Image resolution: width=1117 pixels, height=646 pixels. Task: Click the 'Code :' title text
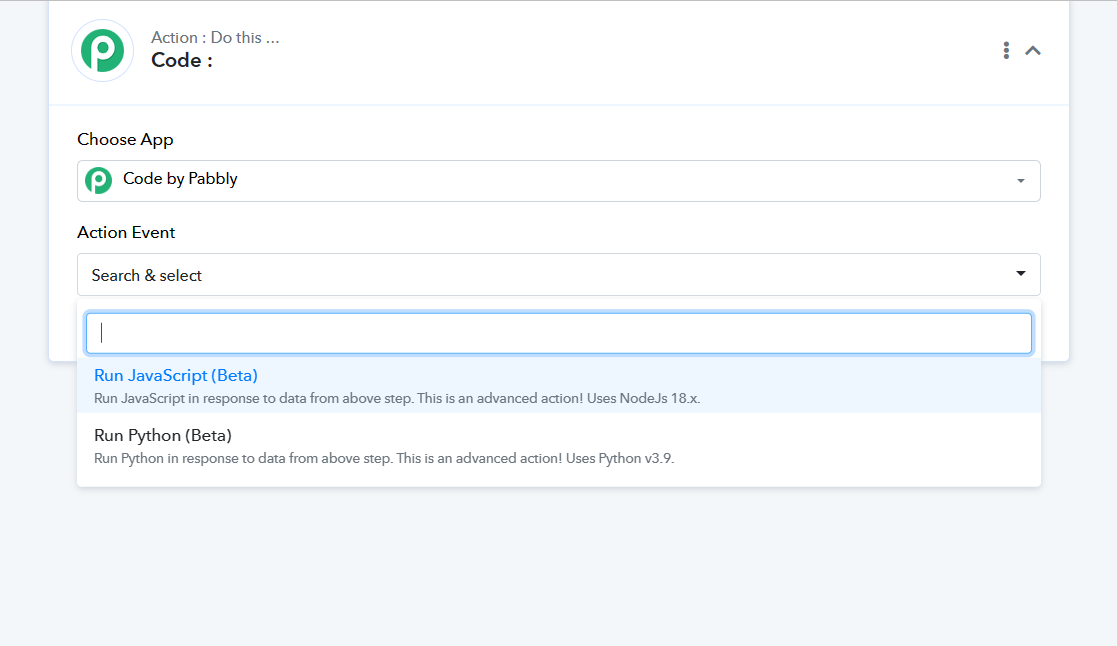182,61
